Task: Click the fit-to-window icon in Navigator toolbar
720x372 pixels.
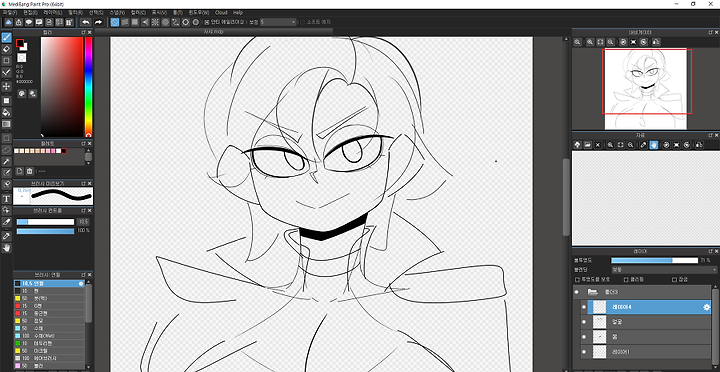Action: [600, 42]
